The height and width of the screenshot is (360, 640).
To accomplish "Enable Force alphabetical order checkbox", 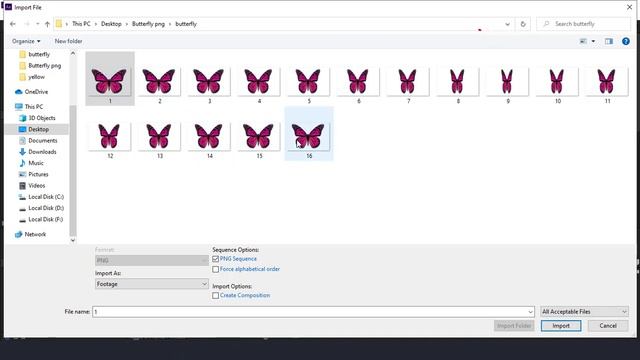I will [216, 269].
